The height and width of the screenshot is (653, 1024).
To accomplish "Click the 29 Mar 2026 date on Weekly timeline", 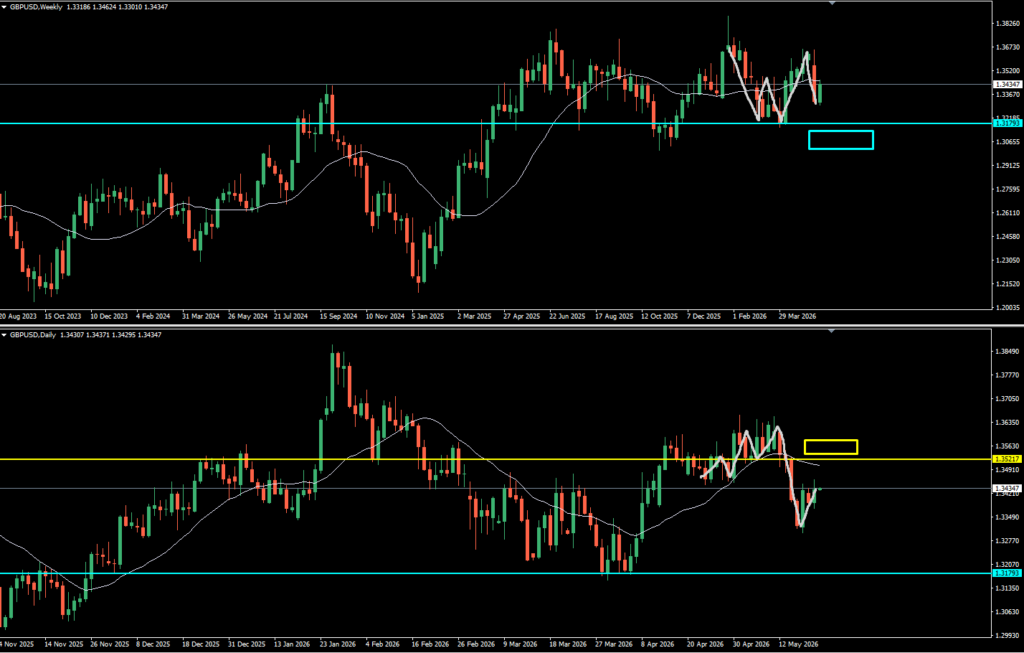I will [x=797, y=316].
